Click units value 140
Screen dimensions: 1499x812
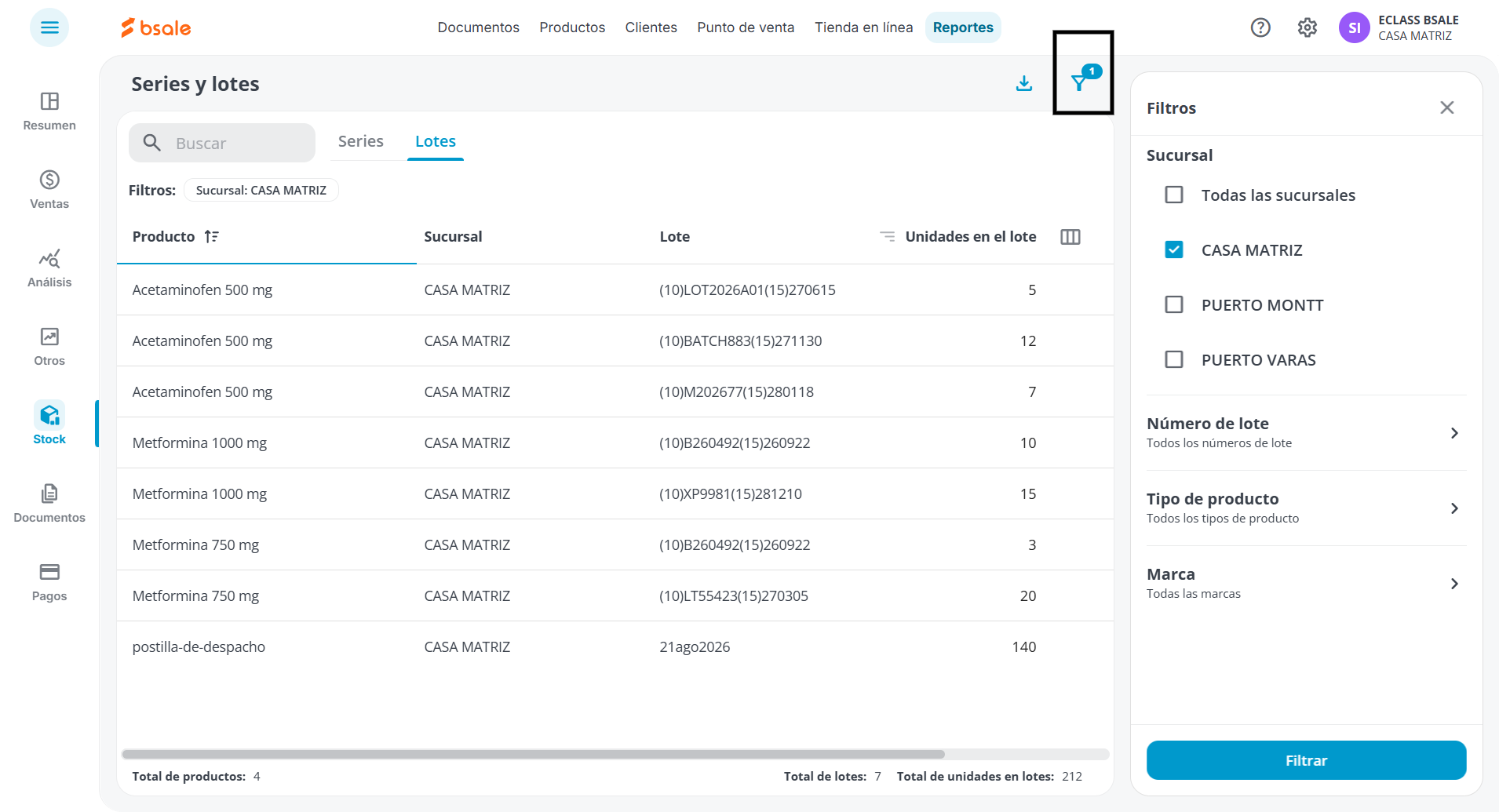click(x=1024, y=647)
